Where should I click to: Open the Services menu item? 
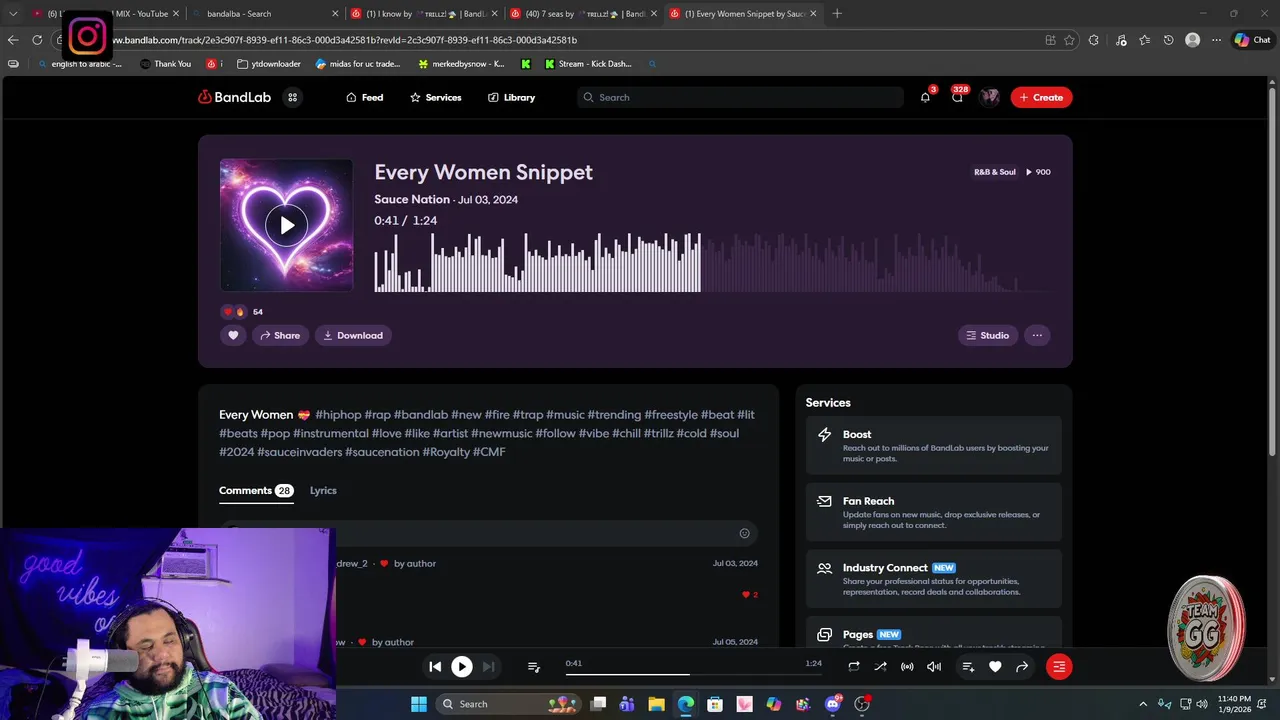tap(436, 97)
